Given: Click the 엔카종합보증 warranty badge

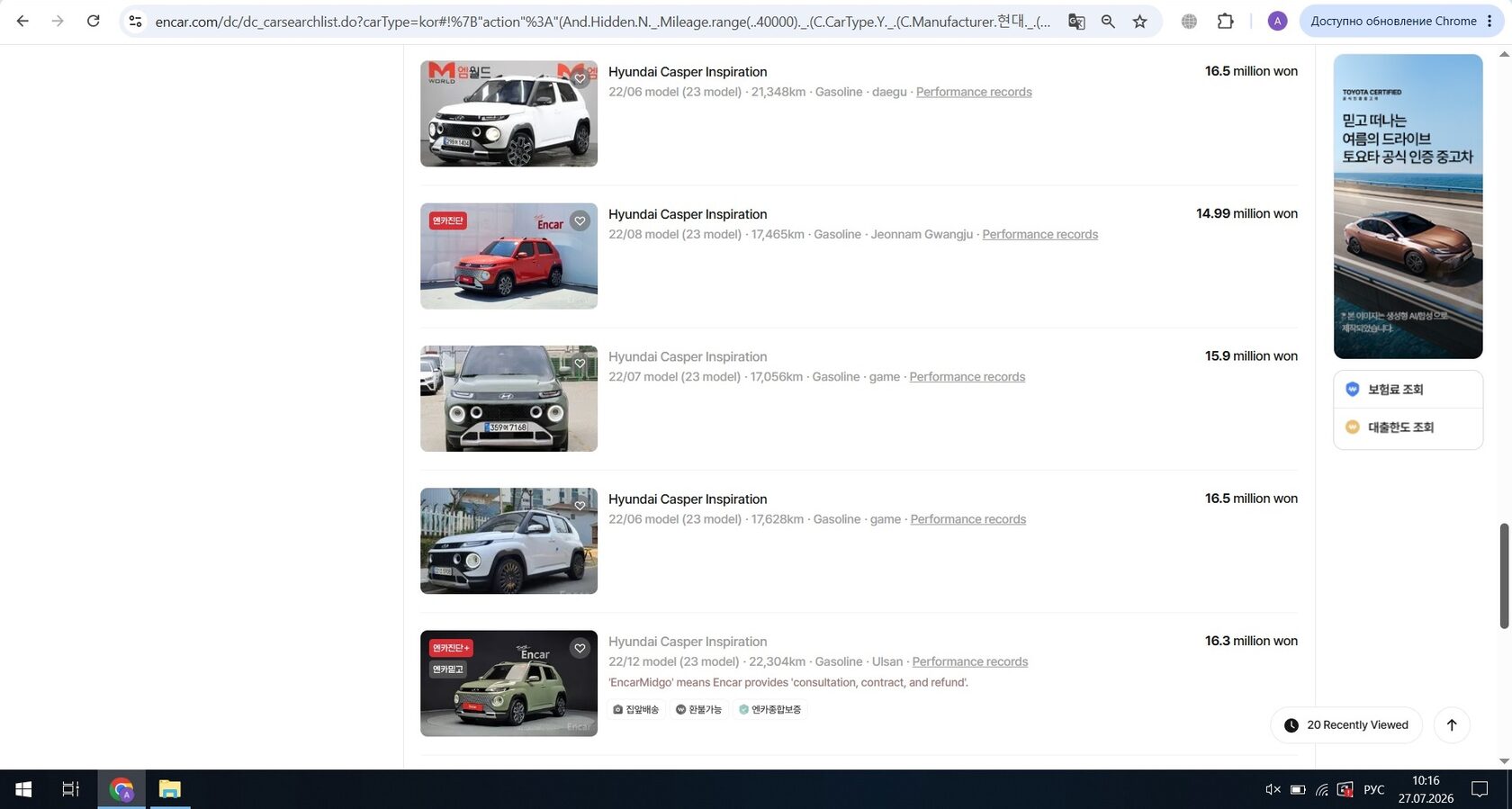Looking at the screenshot, I should (770, 709).
